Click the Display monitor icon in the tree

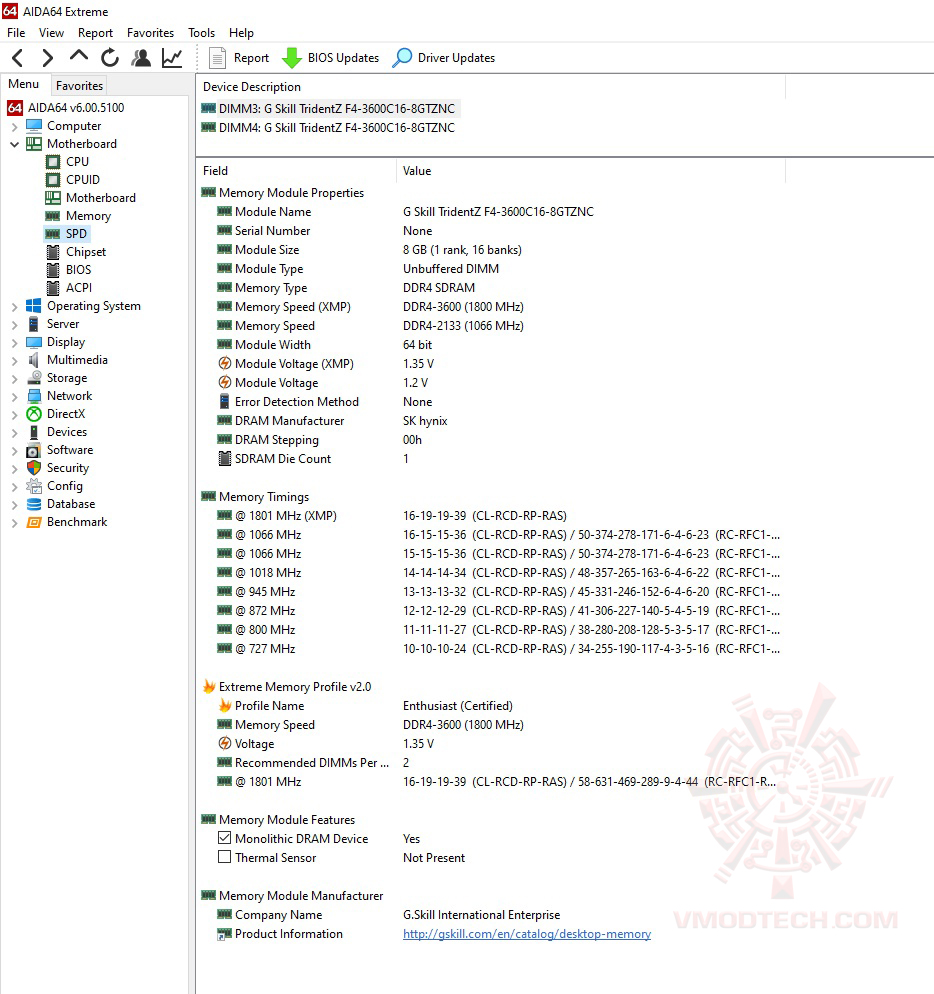(34, 342)
